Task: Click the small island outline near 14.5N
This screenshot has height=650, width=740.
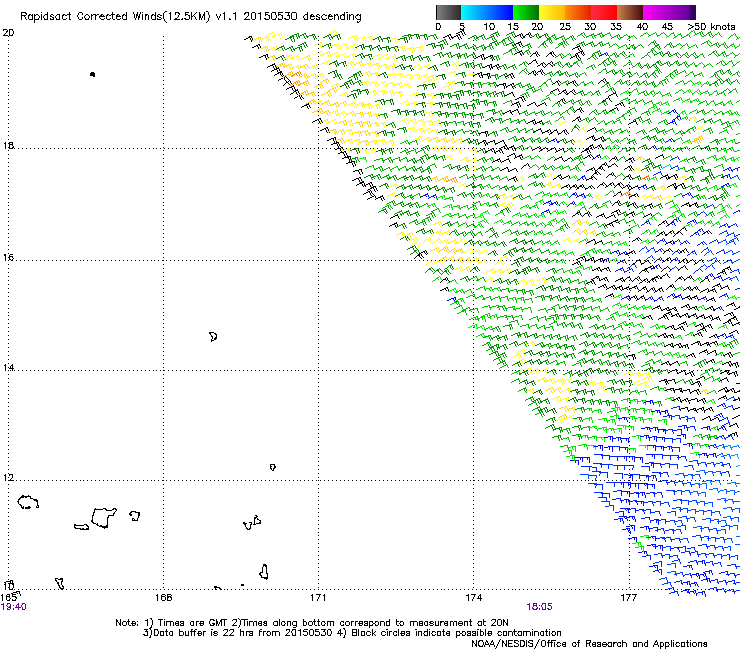Action: 213,337
